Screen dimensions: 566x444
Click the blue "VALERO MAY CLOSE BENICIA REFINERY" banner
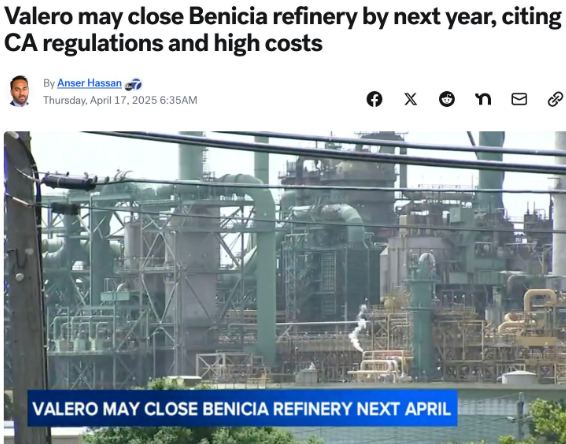coord(242,408)
